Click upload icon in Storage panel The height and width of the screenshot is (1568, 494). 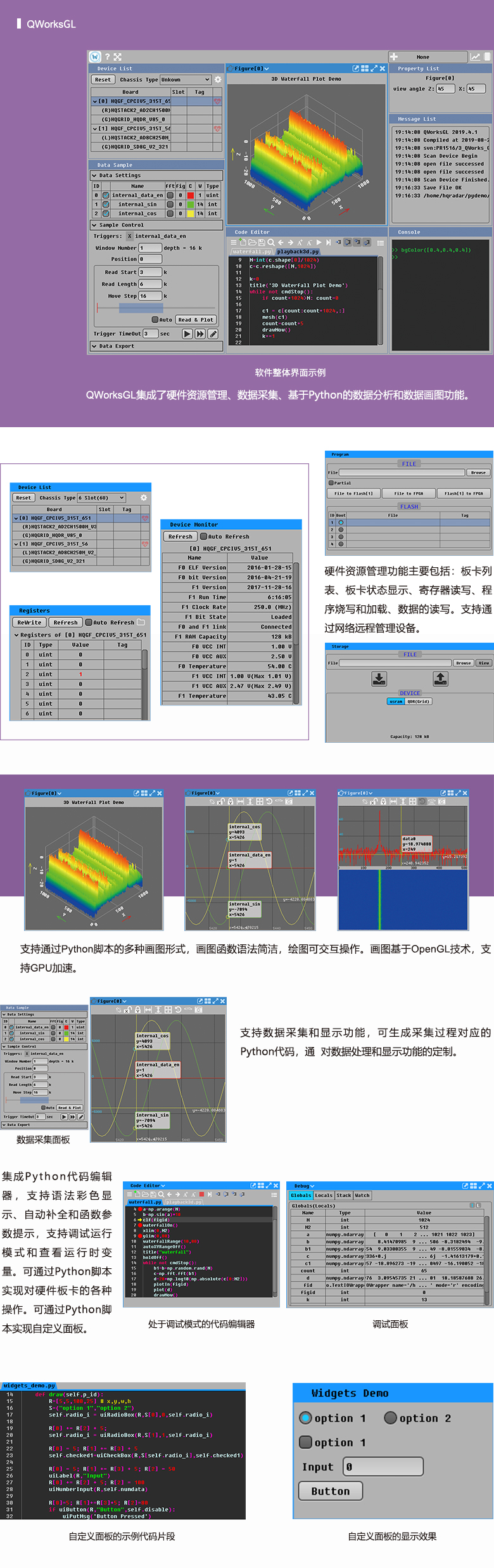pos(440,679)
